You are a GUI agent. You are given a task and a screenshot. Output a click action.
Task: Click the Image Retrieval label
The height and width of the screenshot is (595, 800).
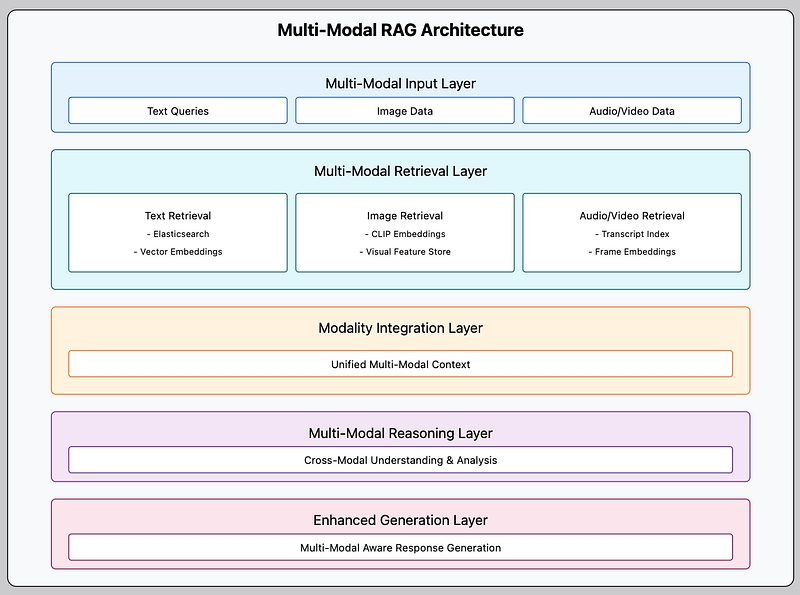[x=405, y=216]
